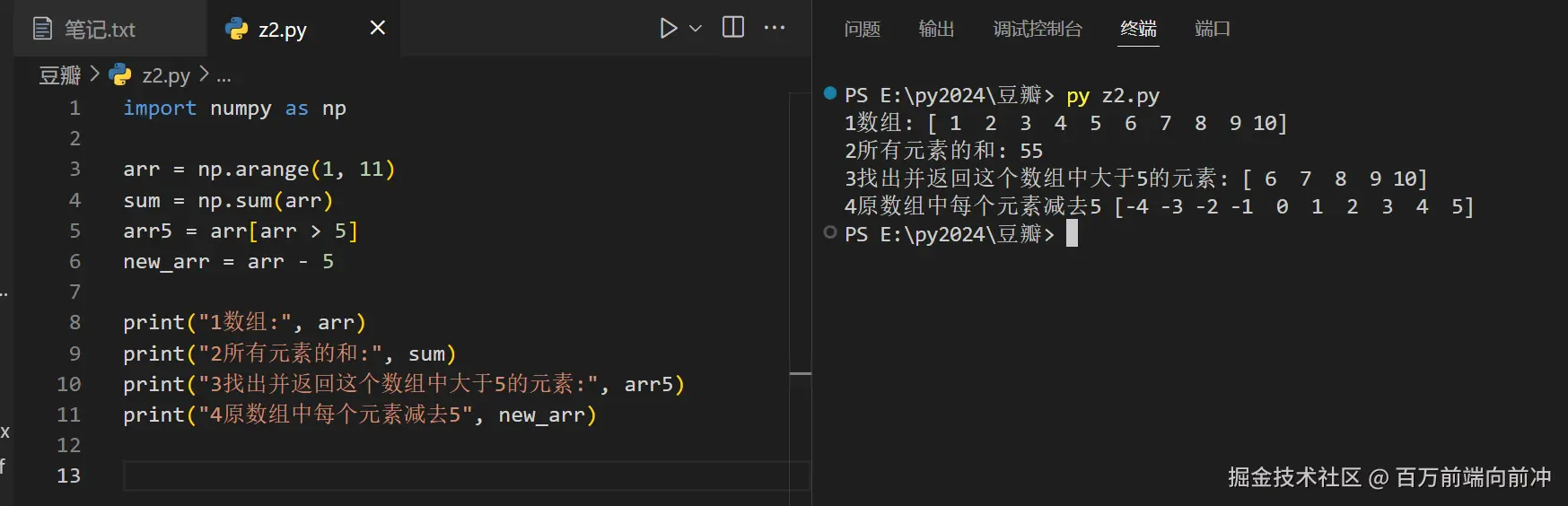Click string "3找出并返回这个数组中大于5的元素:" on line 10
This screenshot has width=1568, height=506.
coord(399,384)
